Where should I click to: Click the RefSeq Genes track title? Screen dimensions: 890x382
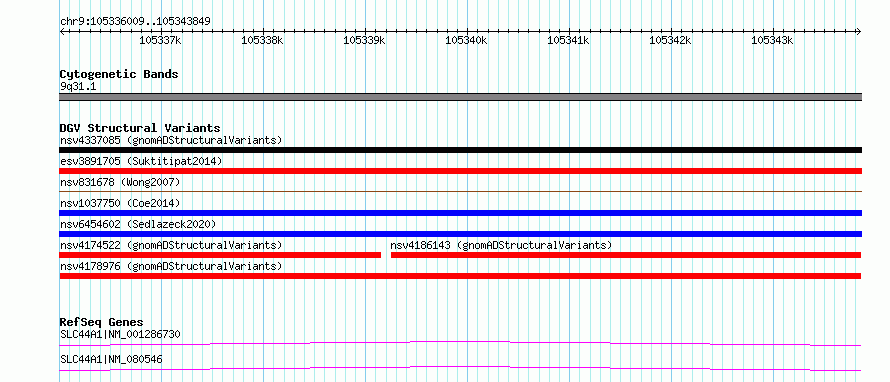pyautogui.click(x=102, y=322)
